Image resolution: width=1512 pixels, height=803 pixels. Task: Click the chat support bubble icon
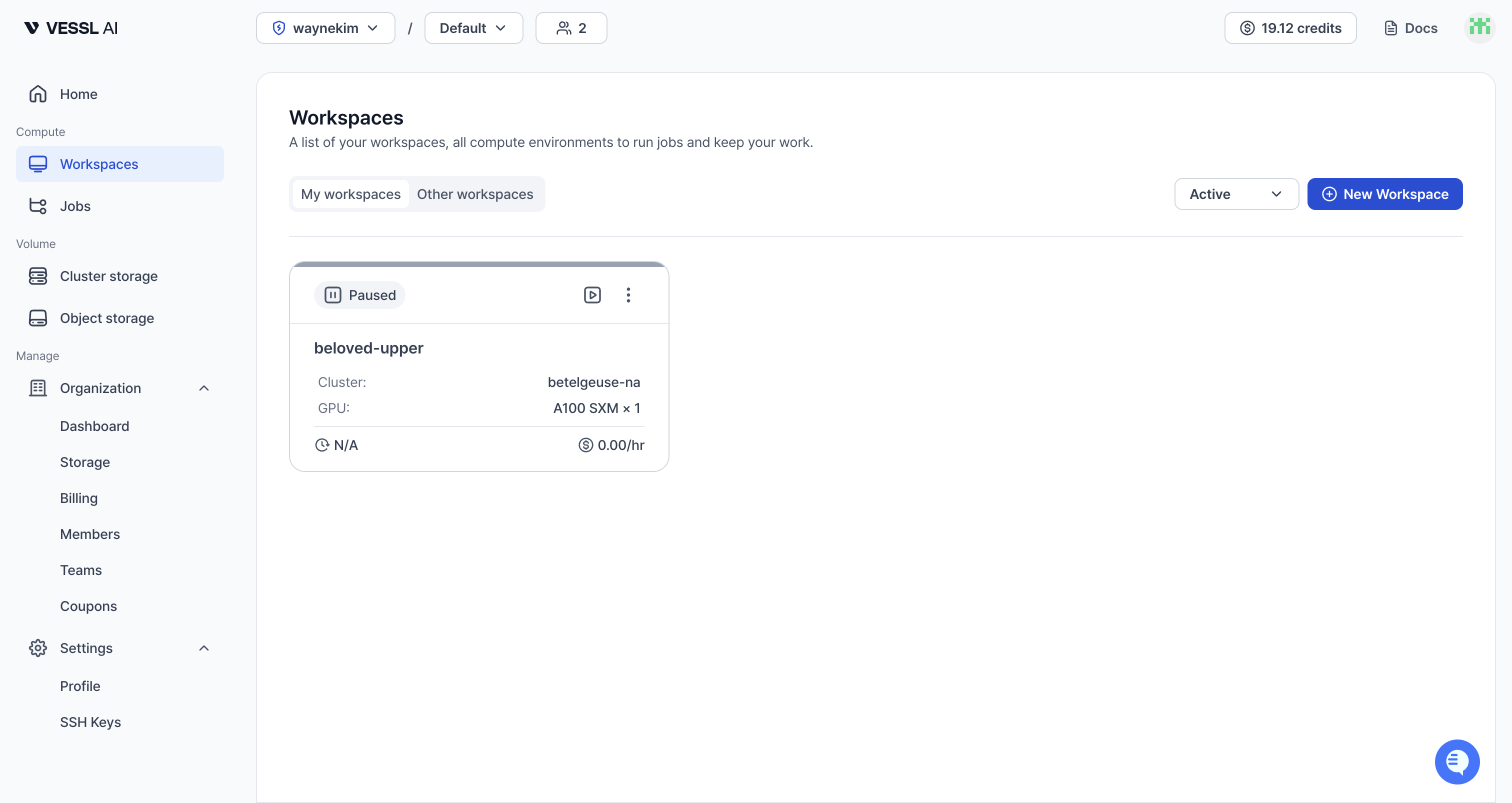(1457, 761)
